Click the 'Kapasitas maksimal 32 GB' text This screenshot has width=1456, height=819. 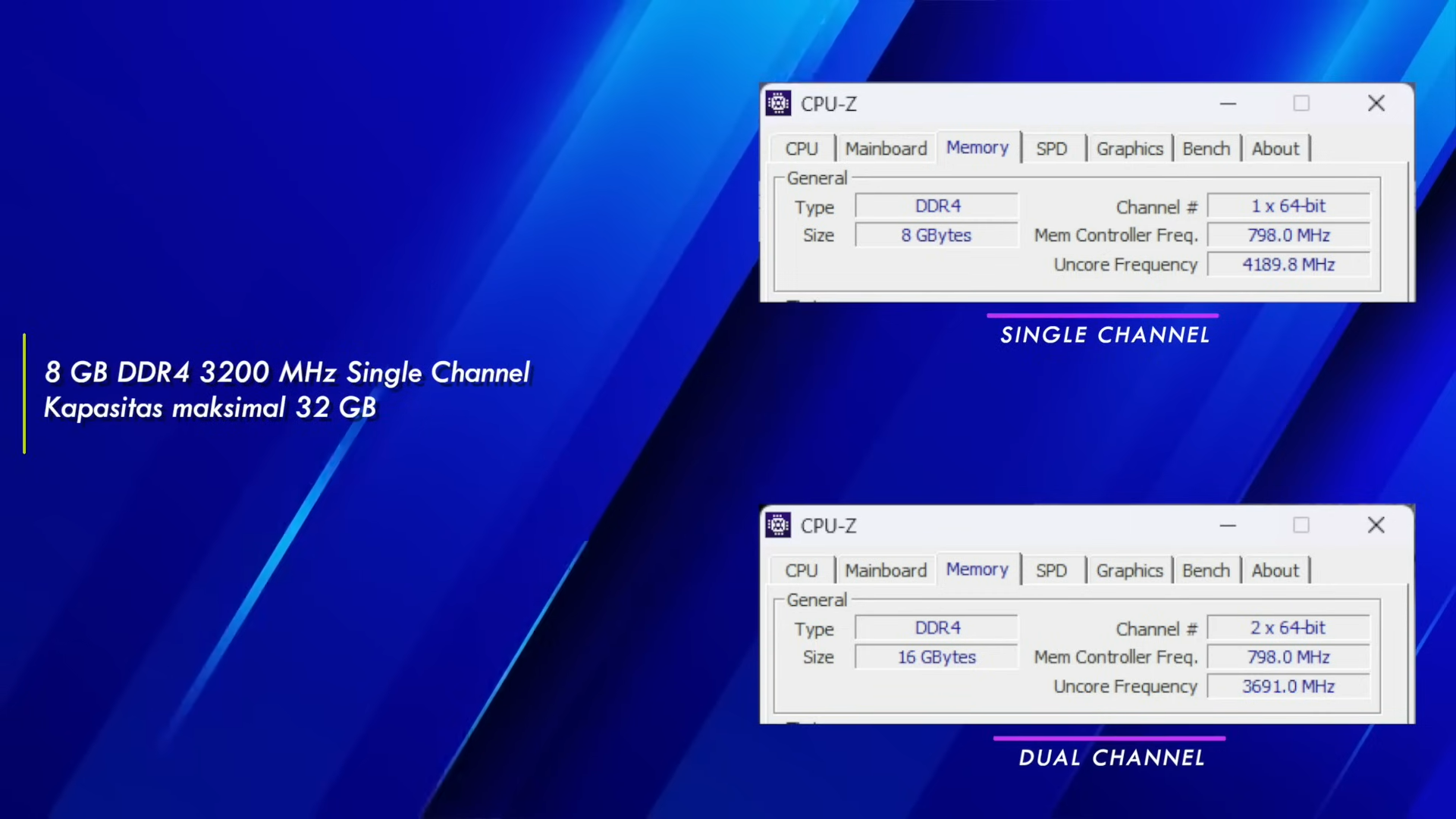coord(210,408)
